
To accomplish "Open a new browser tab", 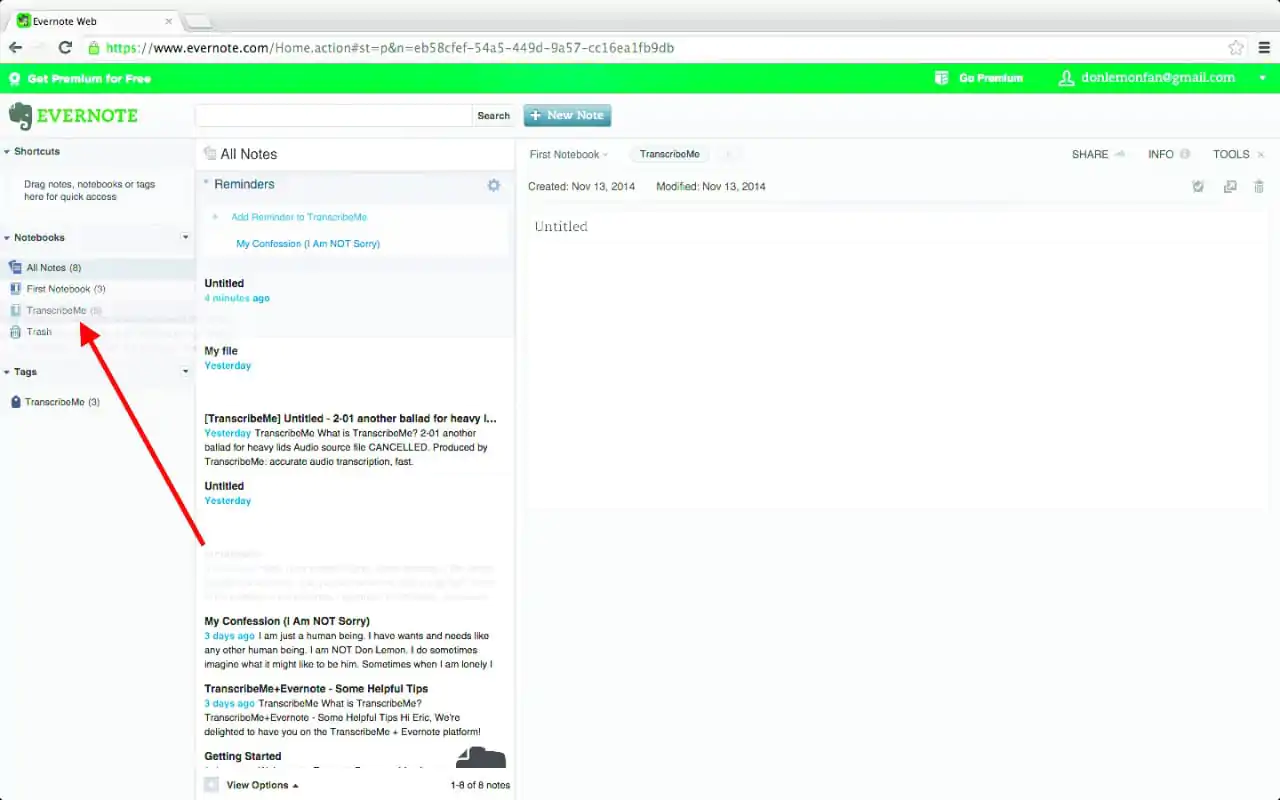I will click(197, 20).
